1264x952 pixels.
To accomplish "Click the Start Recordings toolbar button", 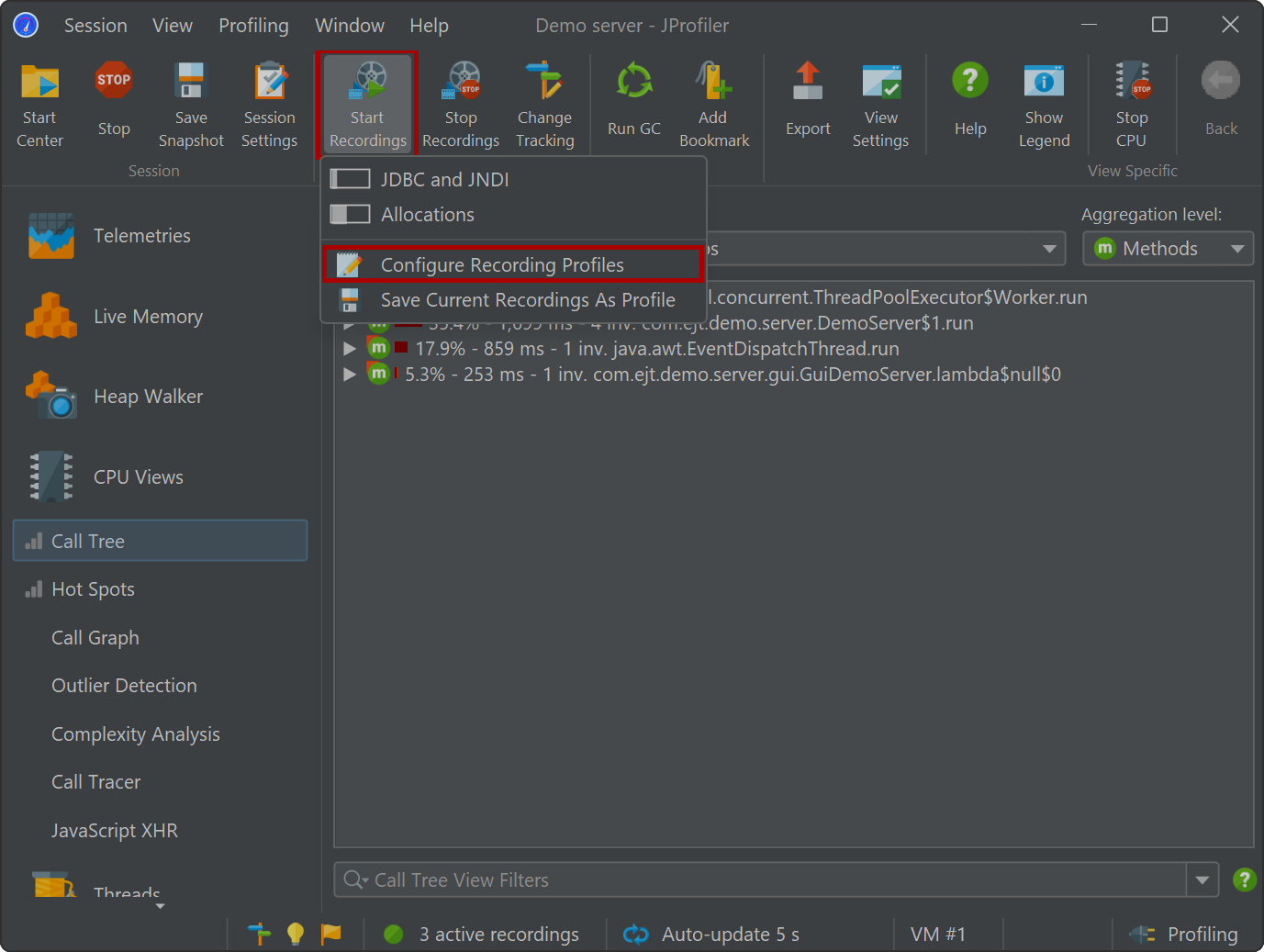I will [x=367, y=104].
